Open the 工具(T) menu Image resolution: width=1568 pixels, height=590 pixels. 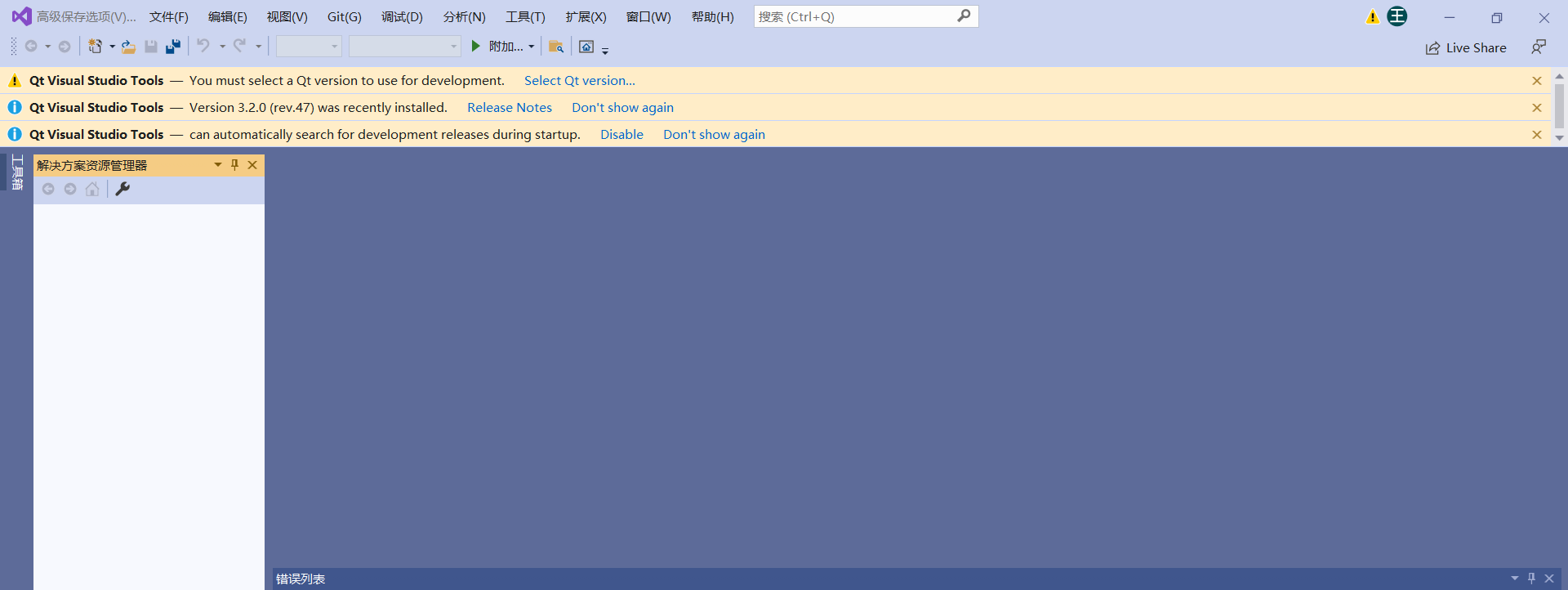[x=525, y=16]
